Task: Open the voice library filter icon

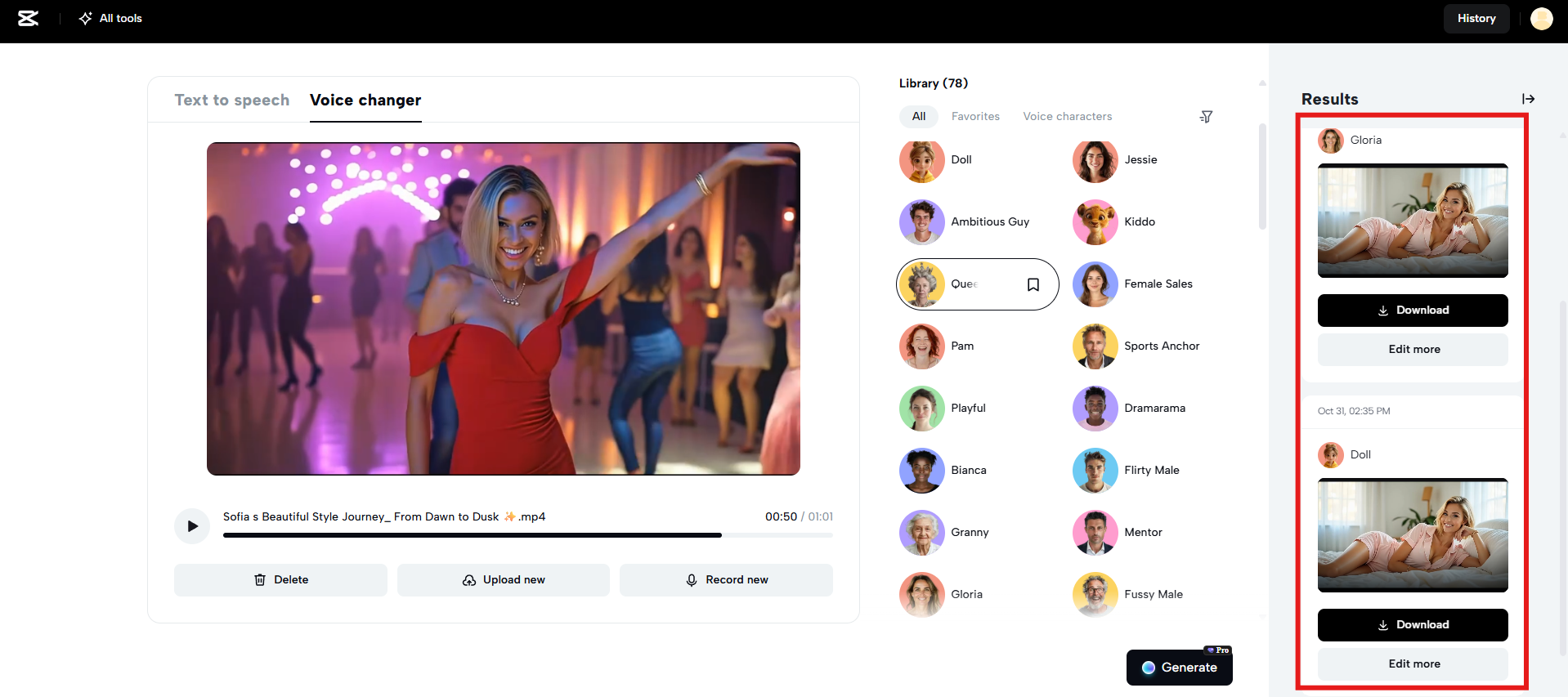Action: 1206,117
